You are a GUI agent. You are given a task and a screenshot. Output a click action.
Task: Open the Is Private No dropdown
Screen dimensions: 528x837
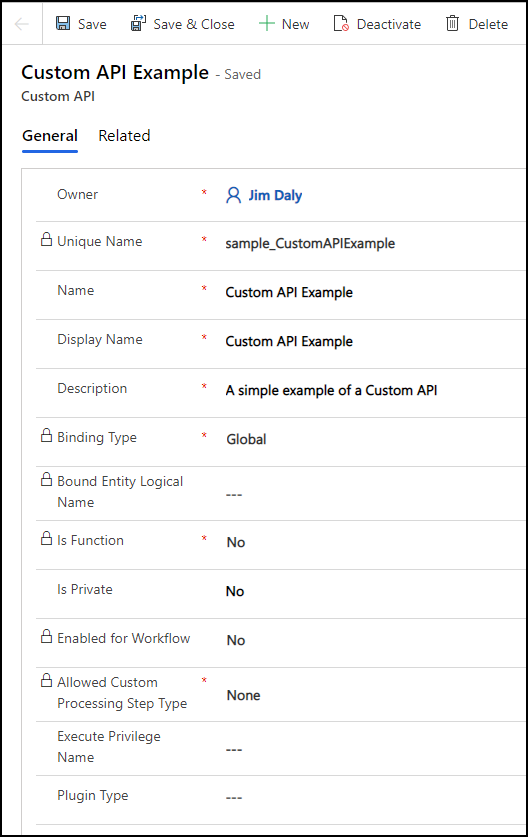coord(235,591)
